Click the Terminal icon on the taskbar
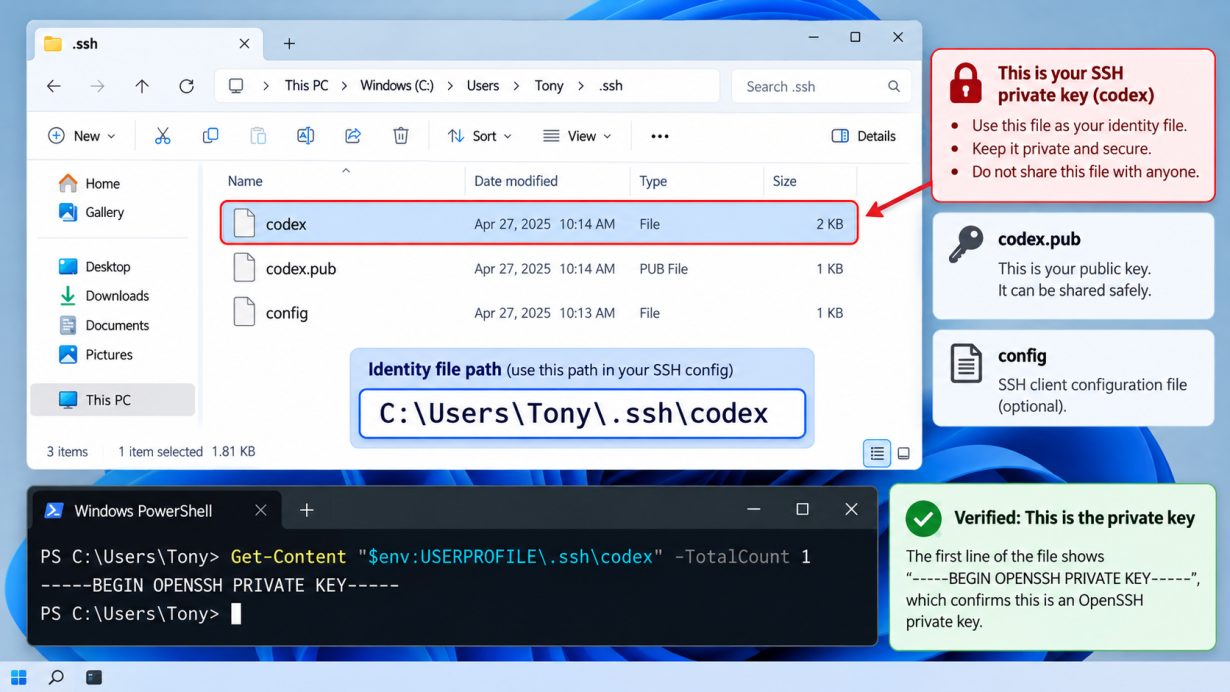This screenshot has height=692, width=1230. [94, 677]
